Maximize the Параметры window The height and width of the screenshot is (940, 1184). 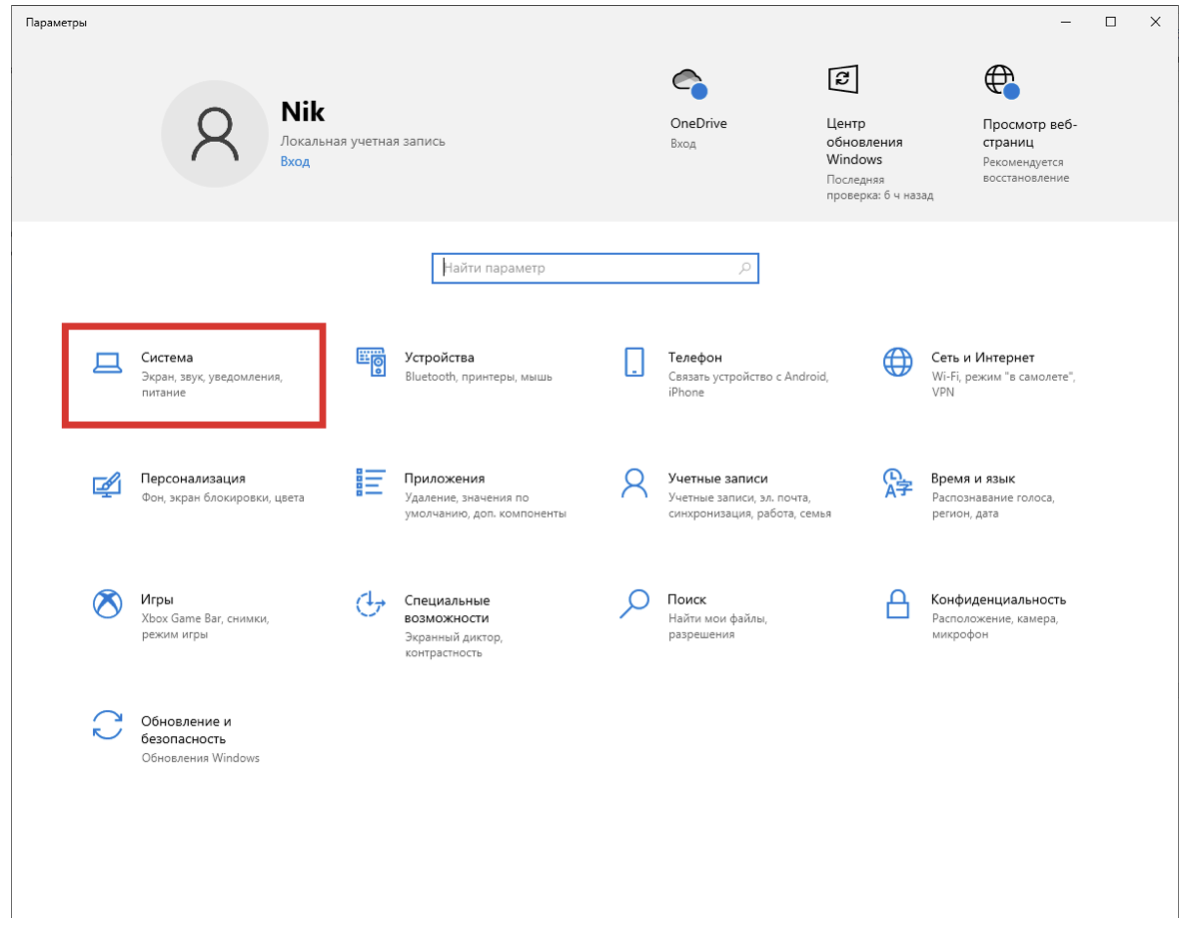pyautogui.click(x=1110, y=22)
